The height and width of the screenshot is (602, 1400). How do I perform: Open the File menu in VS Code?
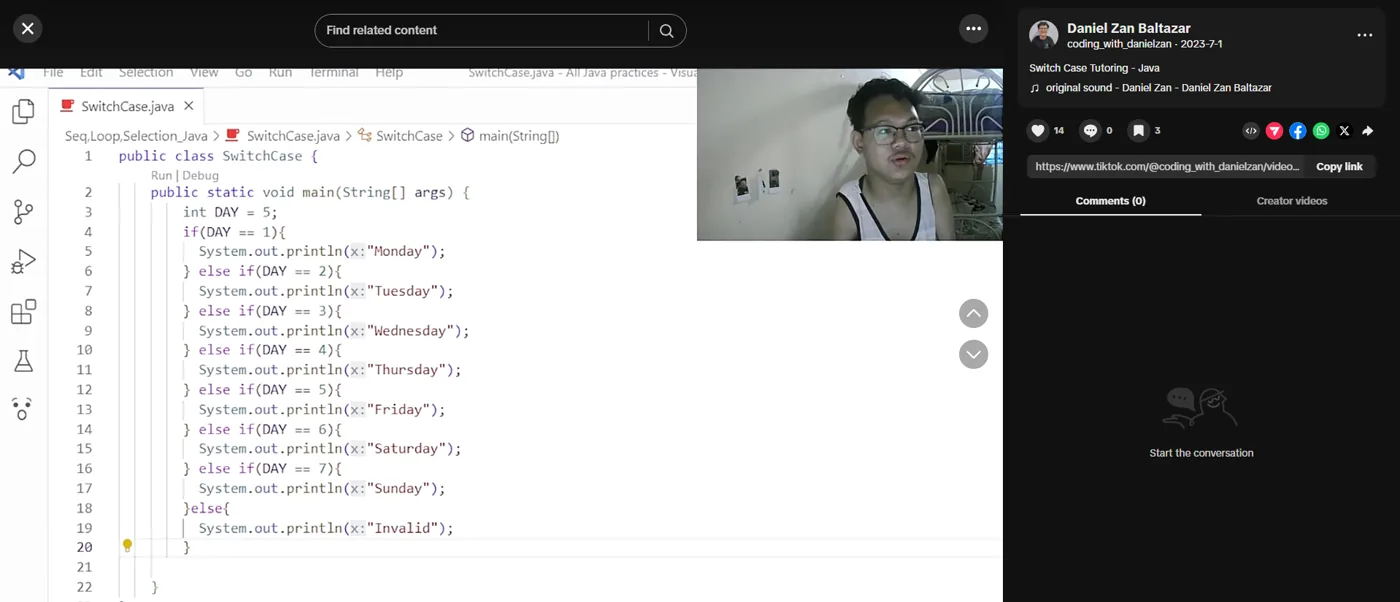(53, 73)
